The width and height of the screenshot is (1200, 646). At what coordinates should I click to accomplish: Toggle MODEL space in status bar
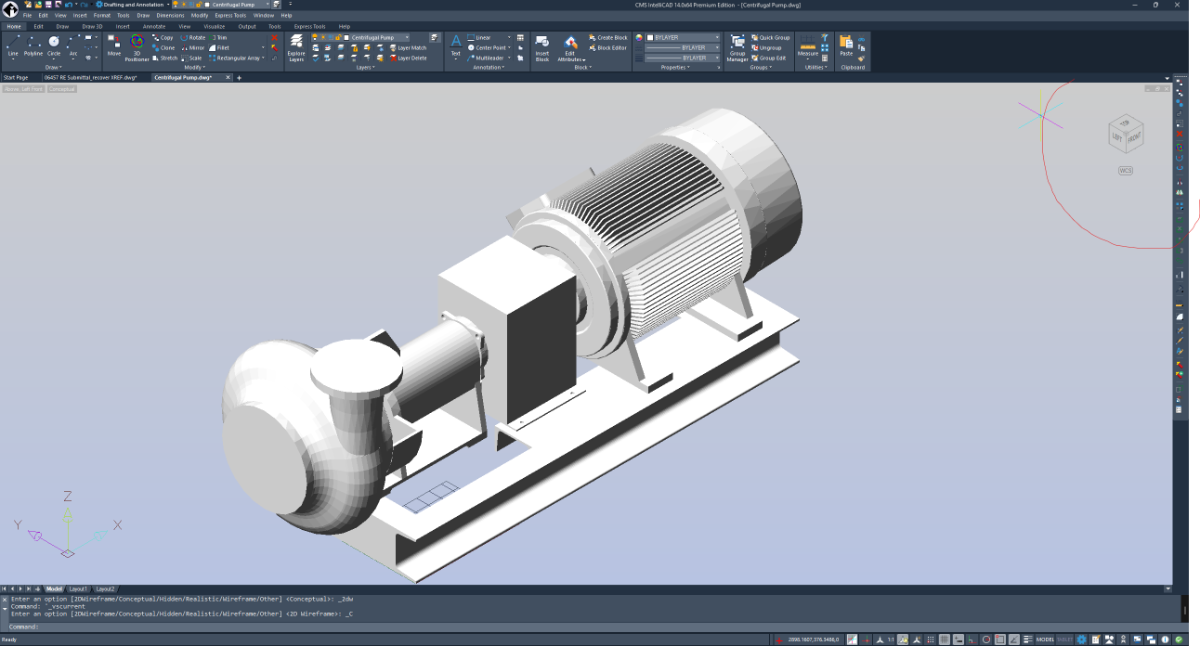click(1045, 639)
